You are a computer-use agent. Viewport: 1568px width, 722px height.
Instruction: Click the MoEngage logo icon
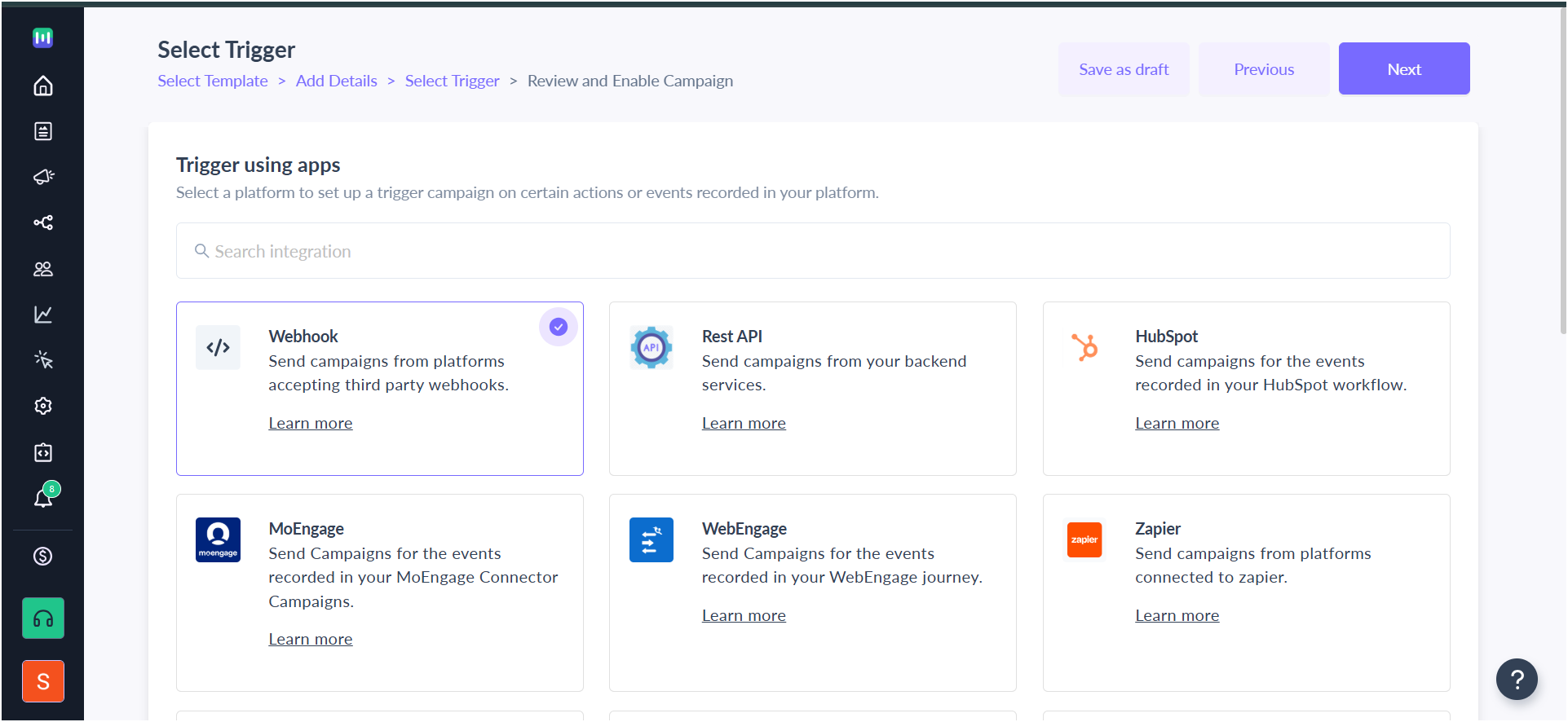(218, 539)
